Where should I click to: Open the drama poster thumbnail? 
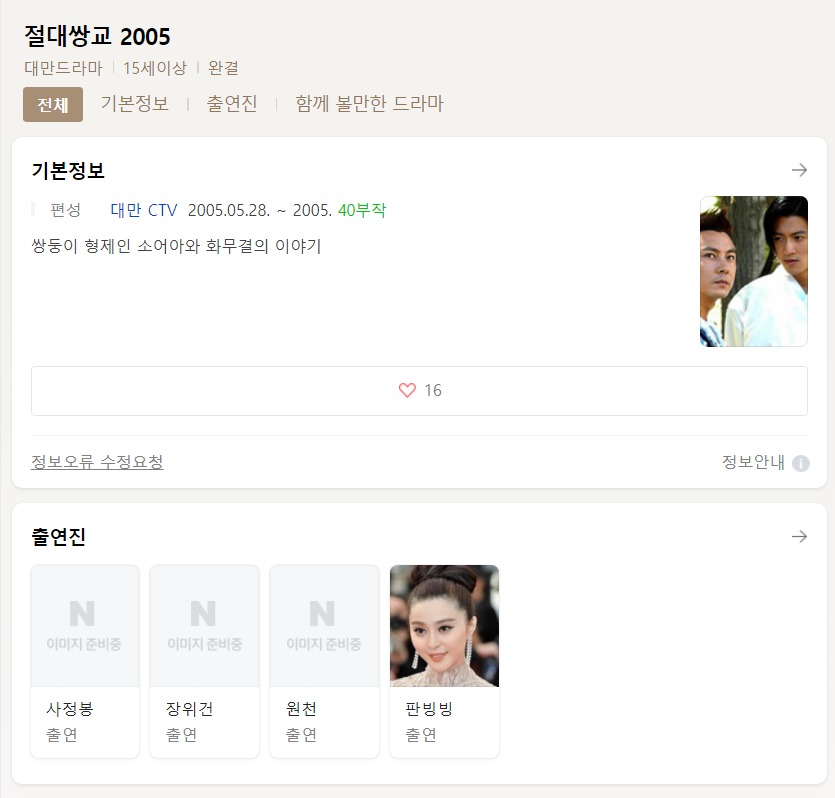click(x=754, y=272)
